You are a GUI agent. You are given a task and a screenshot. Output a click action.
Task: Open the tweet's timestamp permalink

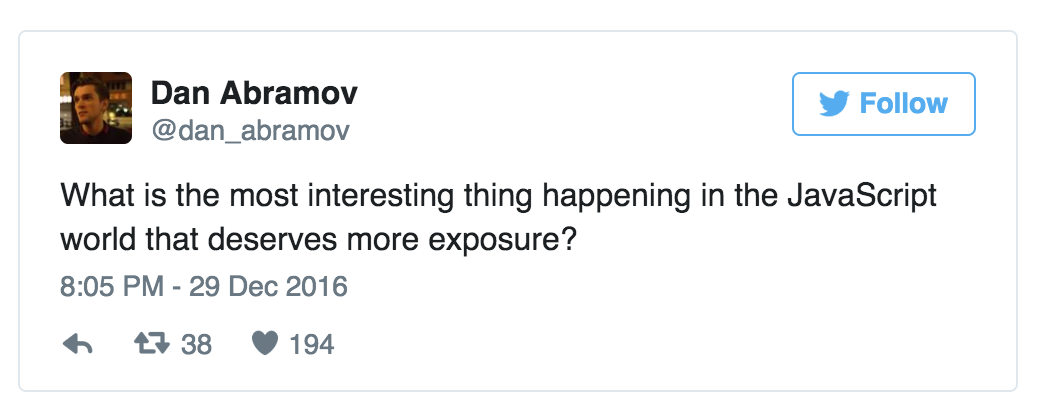[x=204, y=287]
